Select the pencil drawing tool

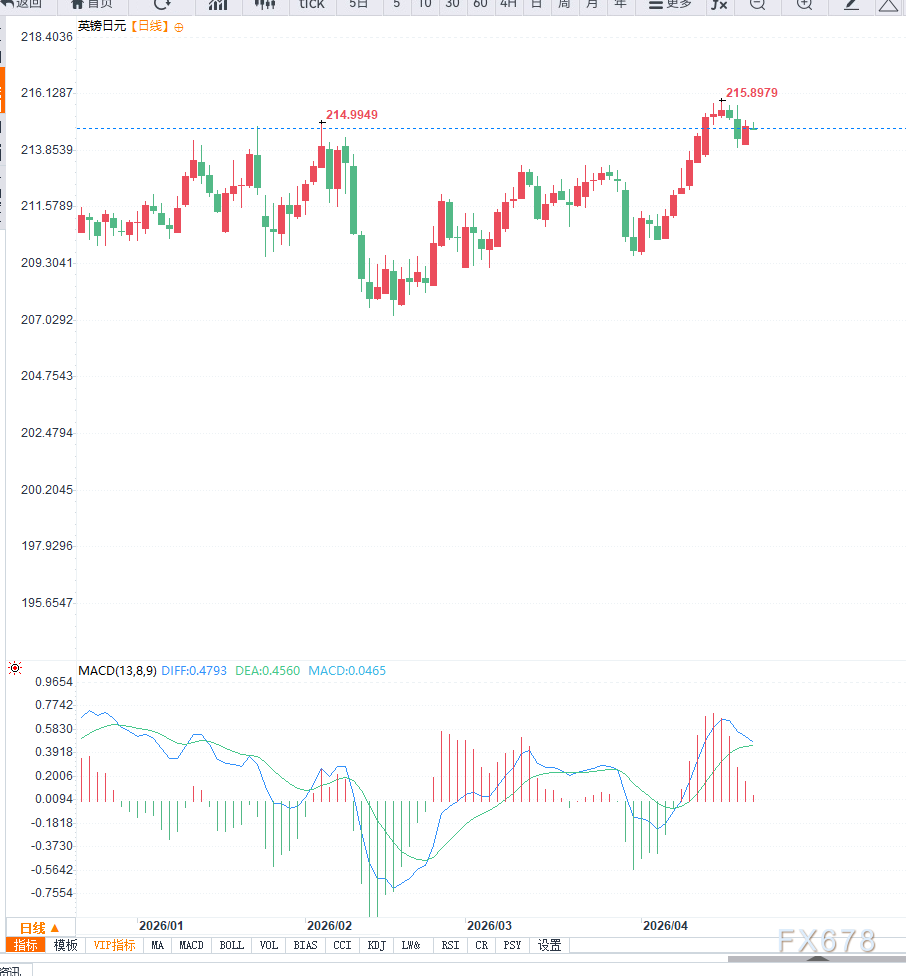(x=851, y=4)
